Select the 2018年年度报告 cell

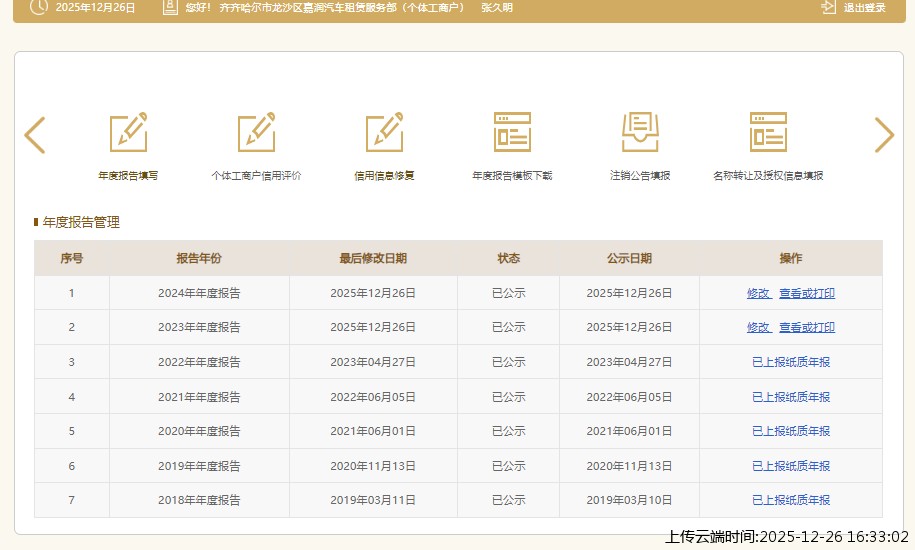tap(199, 500)
